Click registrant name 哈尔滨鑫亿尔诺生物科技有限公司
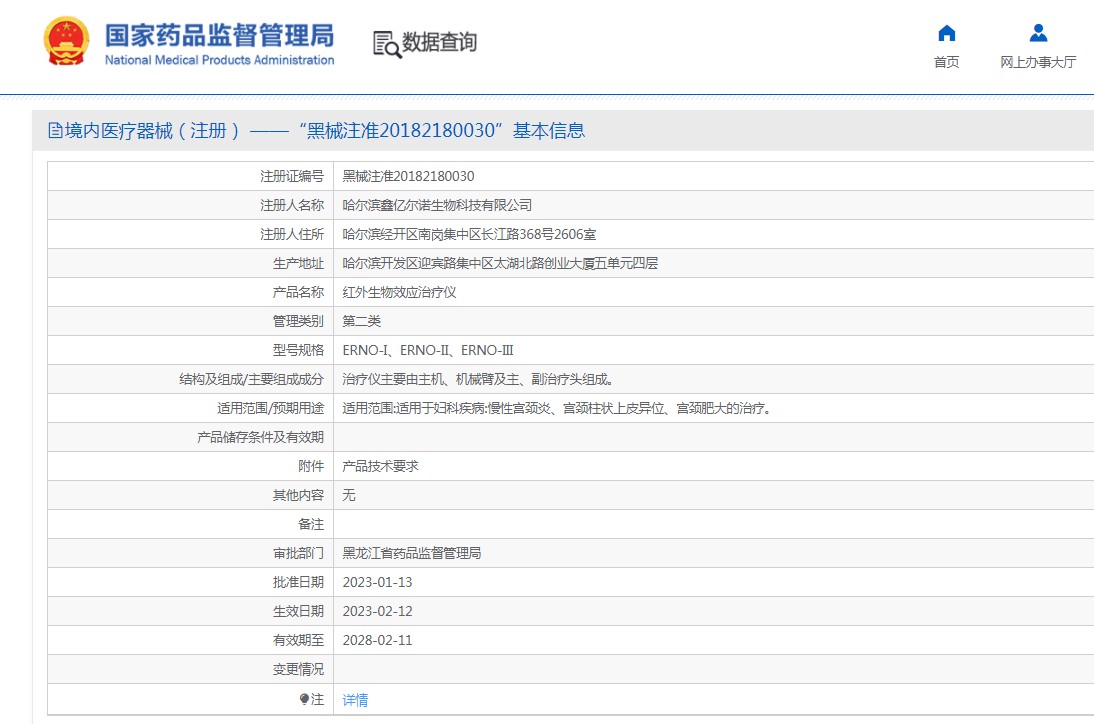 [437, 205]
